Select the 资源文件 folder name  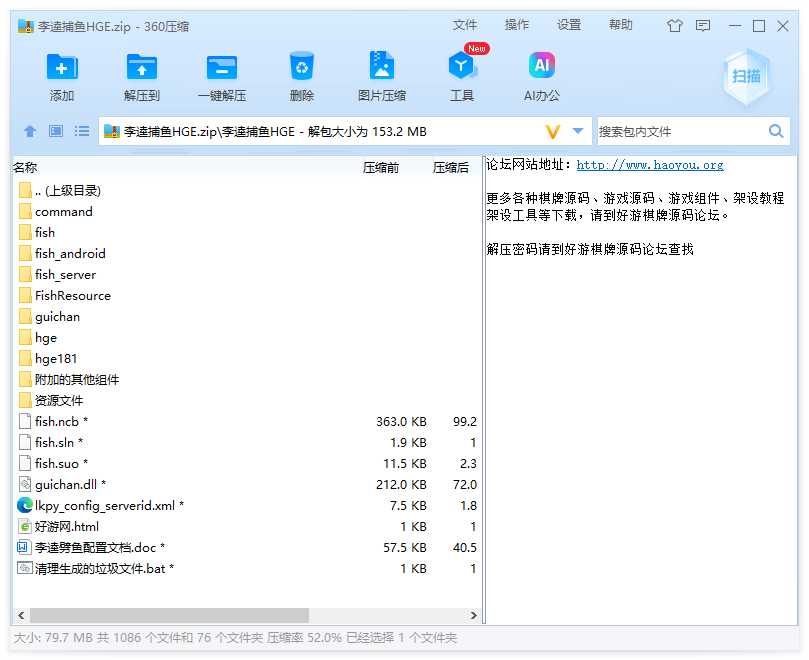pos(59,400)
